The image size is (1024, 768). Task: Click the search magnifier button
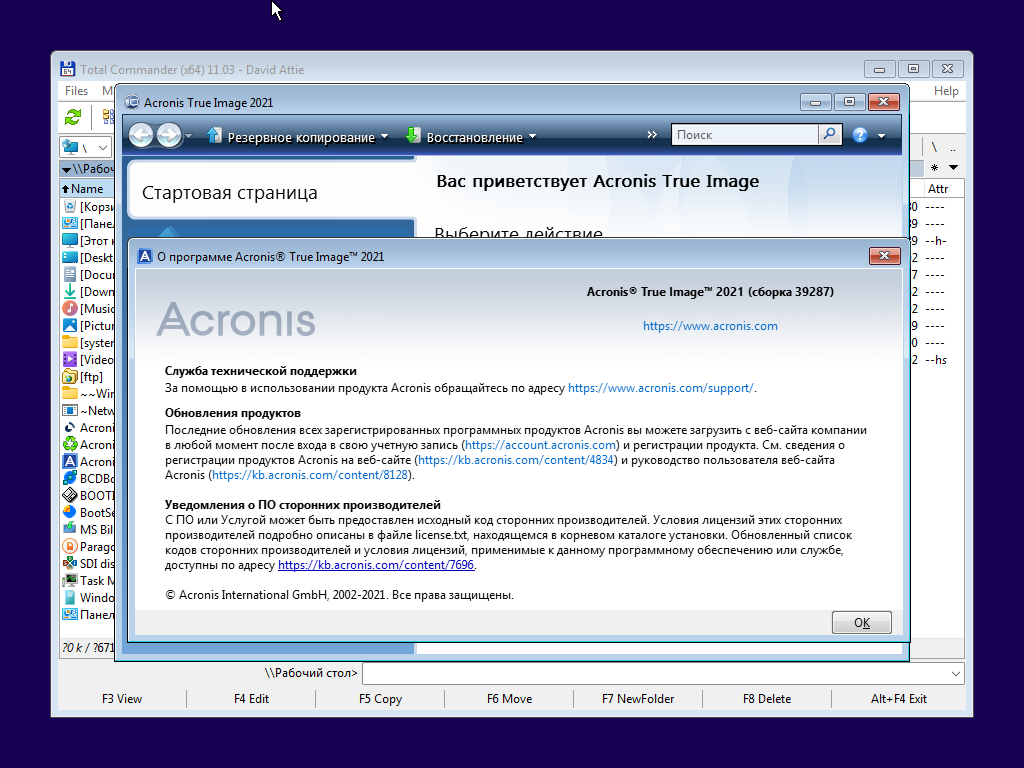click(x=829, y=135)
